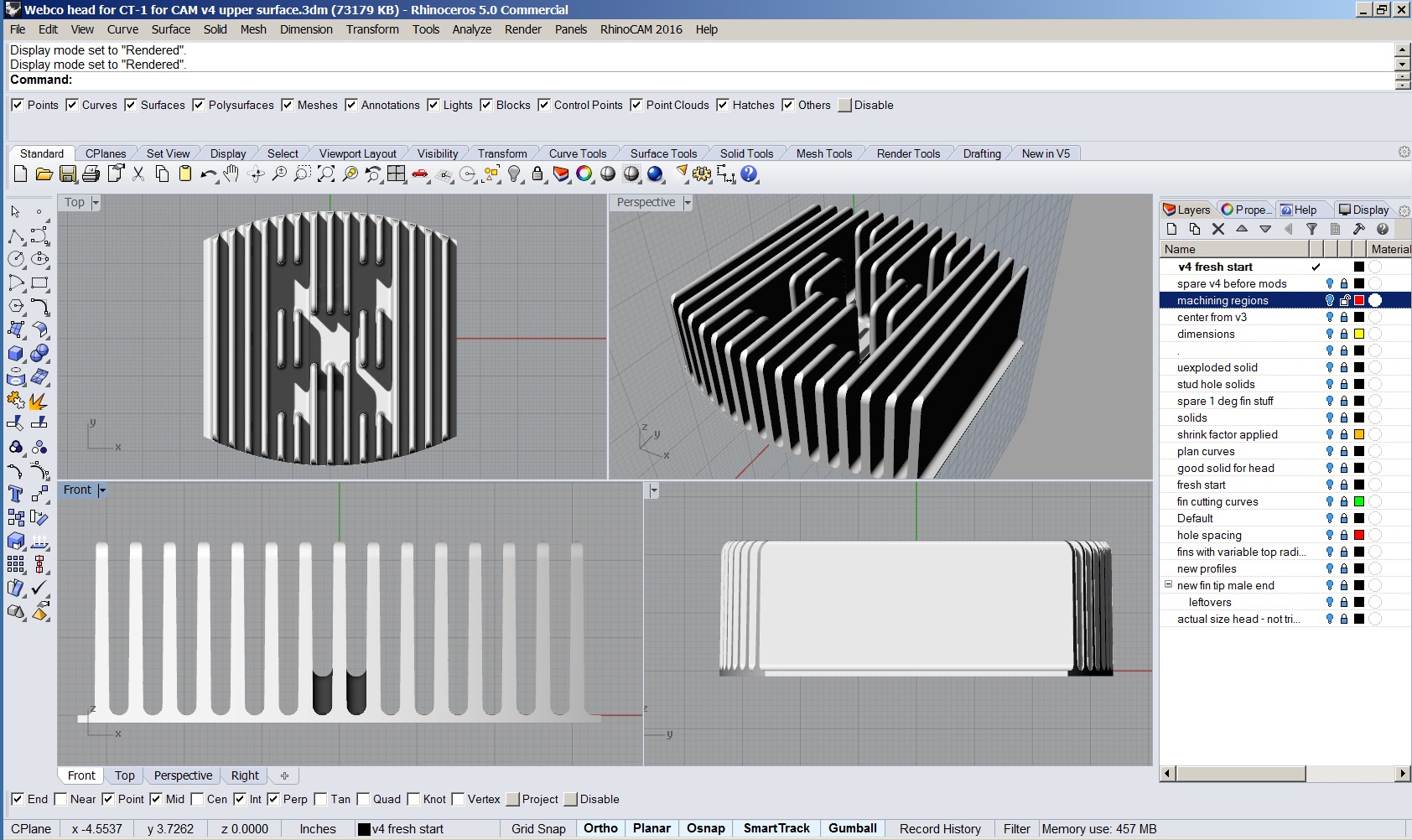The image size is (1412, 840).
Task: Switch to the Solid Tools toolbar tab
Action: tap(746, 153)
